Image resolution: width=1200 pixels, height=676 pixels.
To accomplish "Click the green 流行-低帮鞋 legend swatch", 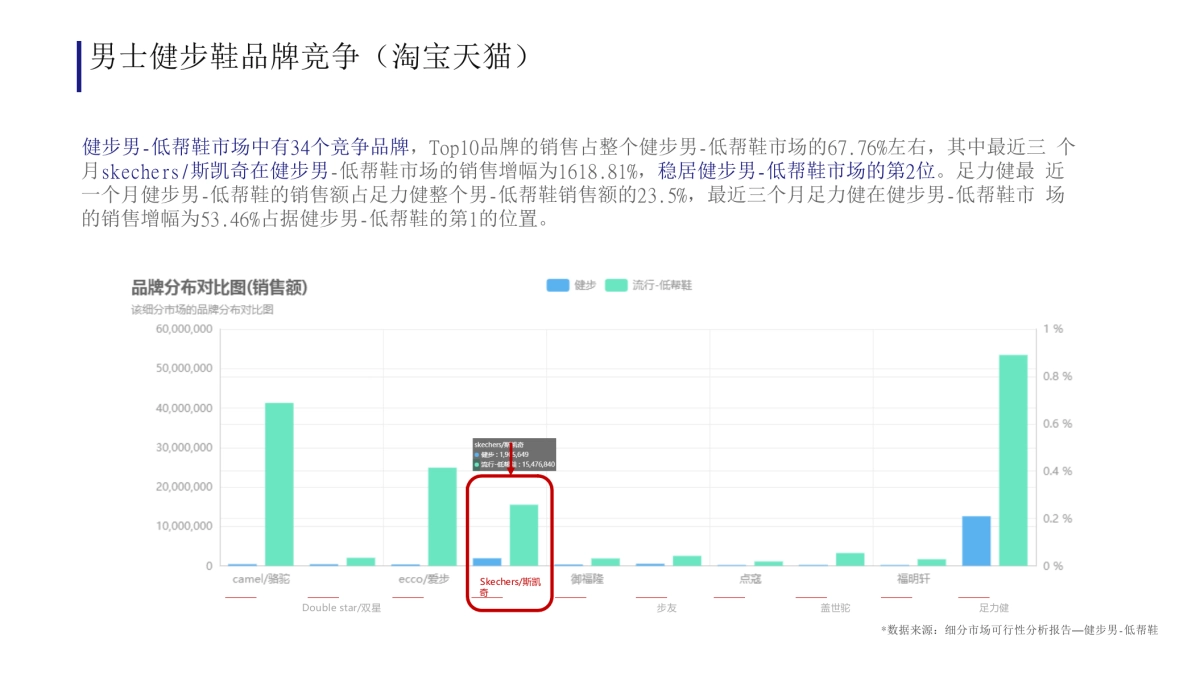I will (x=616, y=284).
